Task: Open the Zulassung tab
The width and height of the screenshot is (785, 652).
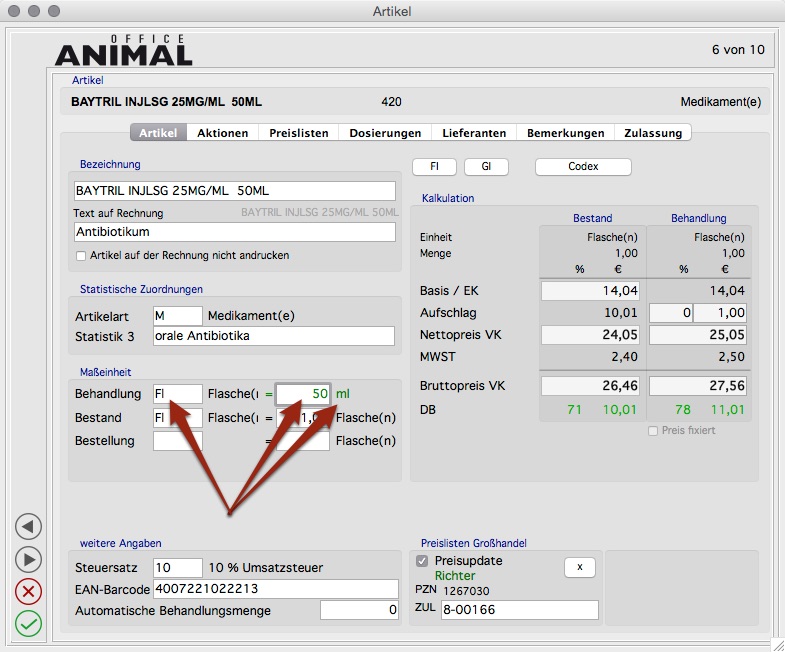Action: coord(653,133)
